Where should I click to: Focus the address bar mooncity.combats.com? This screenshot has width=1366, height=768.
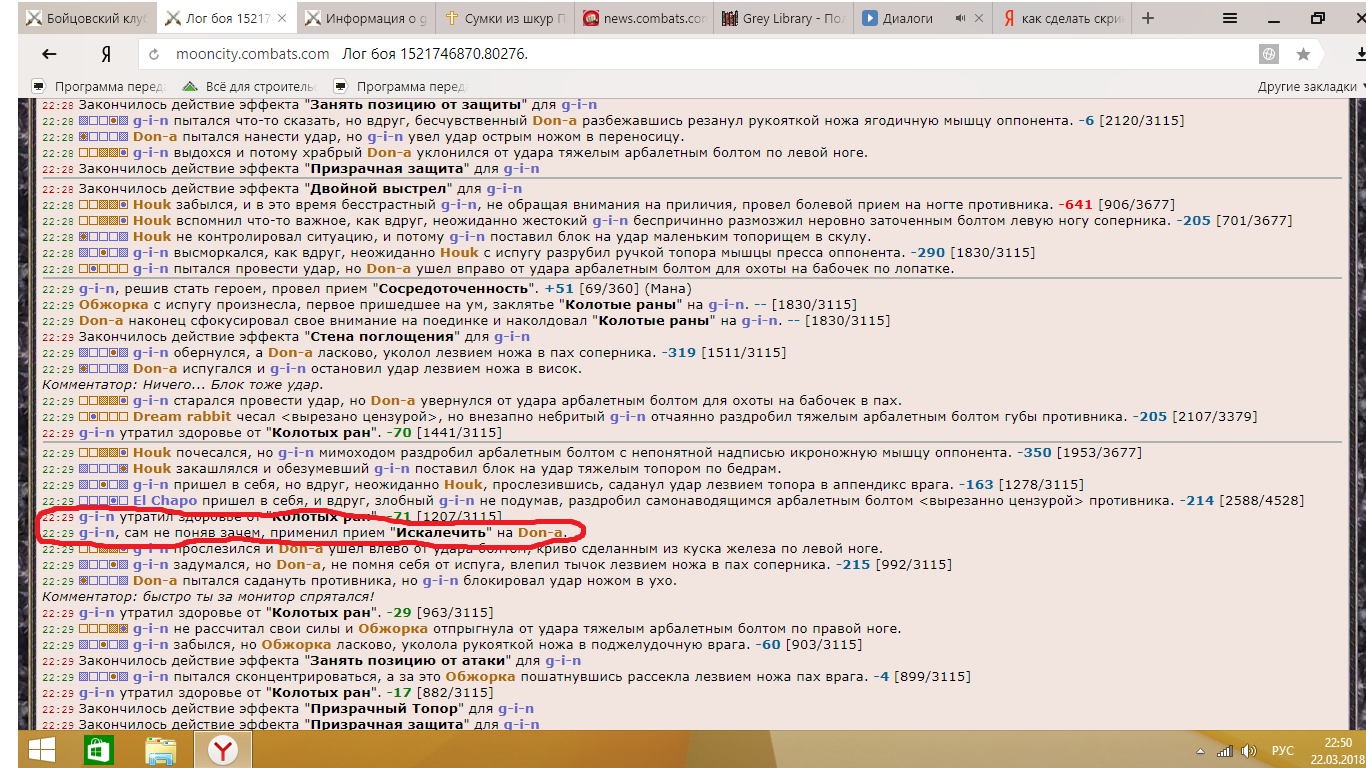click(x=253, y=55)
